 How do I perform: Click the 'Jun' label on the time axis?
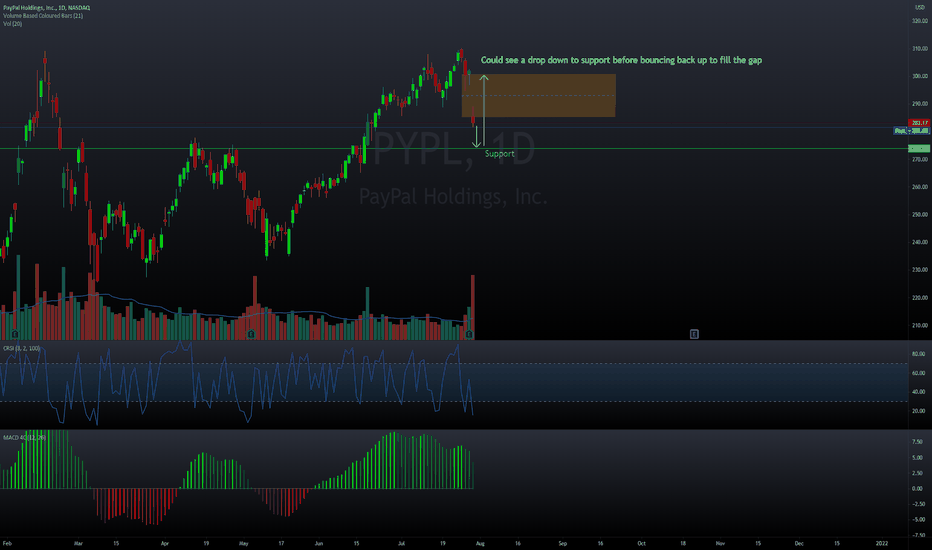(319, 543)
